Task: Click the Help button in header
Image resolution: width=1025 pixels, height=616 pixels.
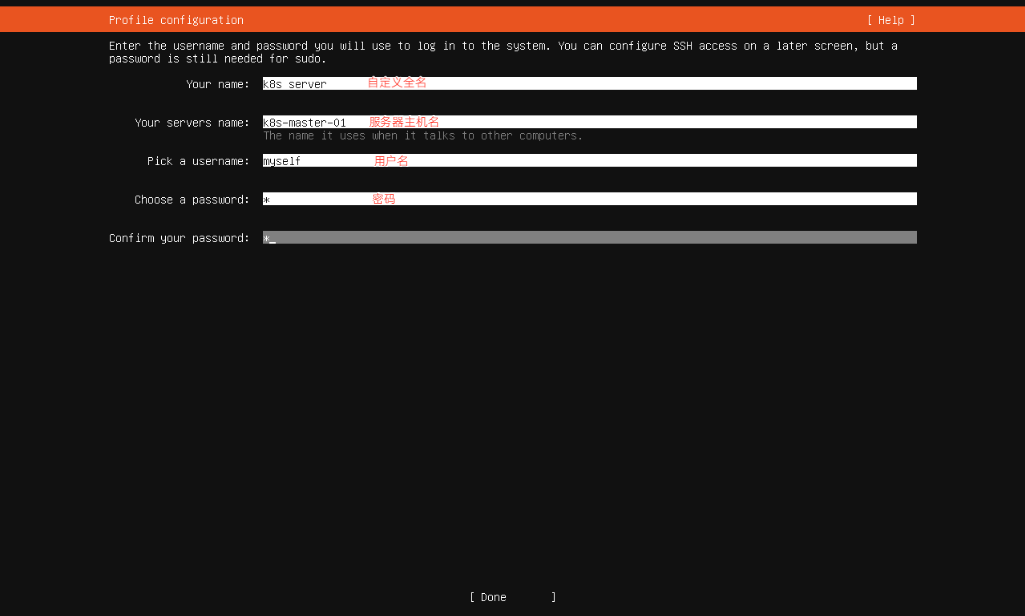Action: pos(890,20)
